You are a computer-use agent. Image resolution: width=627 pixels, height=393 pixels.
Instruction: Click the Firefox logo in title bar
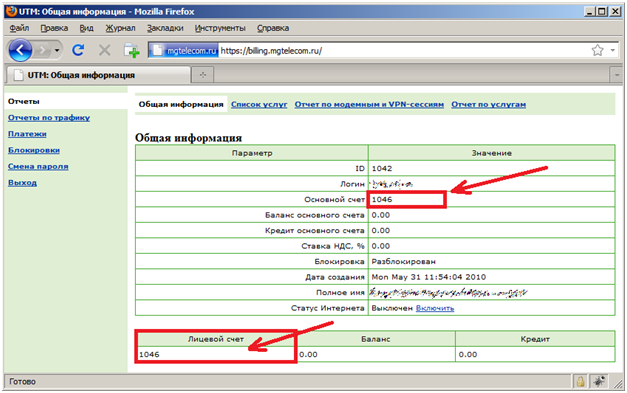click(11, 11)
